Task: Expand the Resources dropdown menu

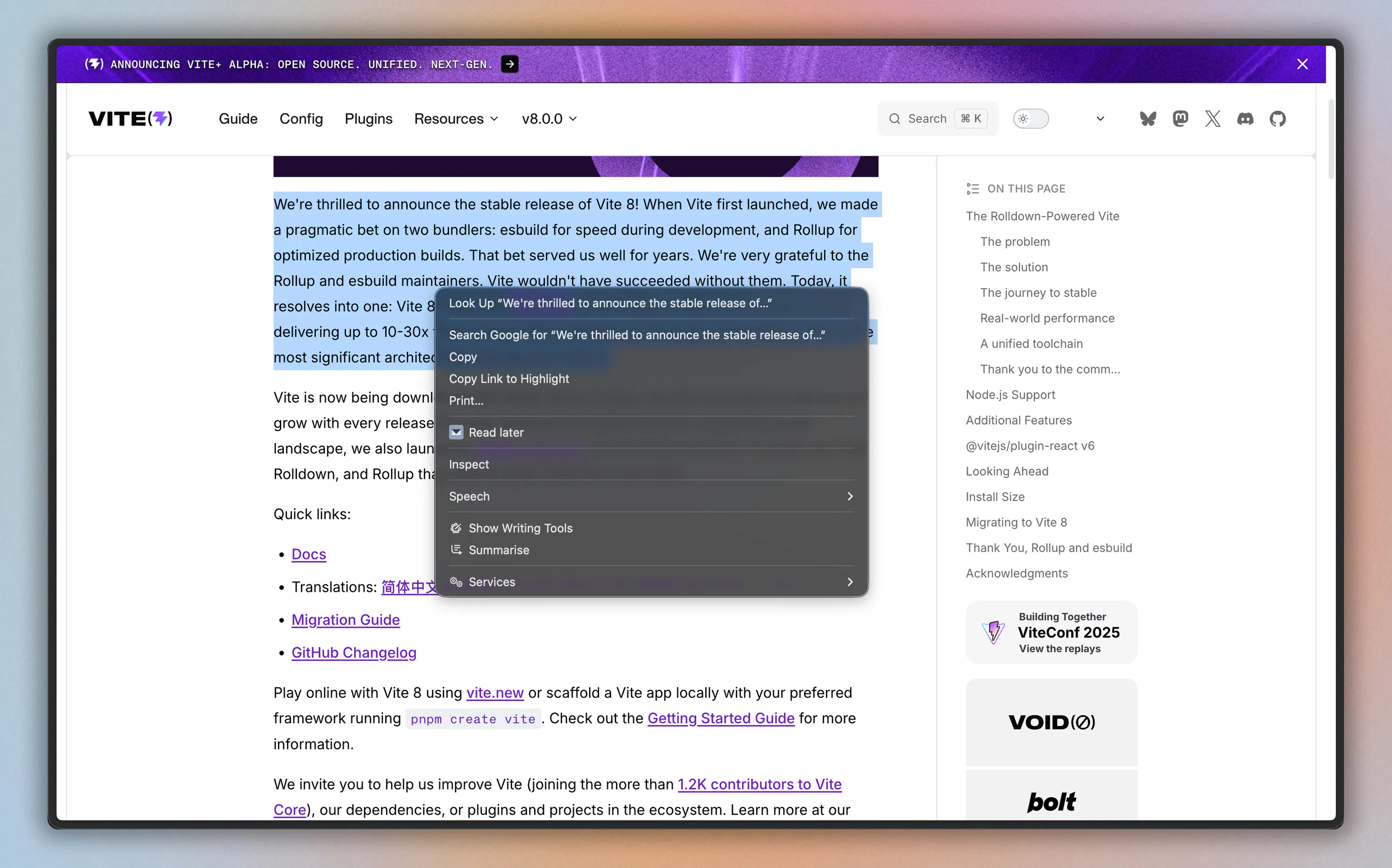Action: (457, 119)
